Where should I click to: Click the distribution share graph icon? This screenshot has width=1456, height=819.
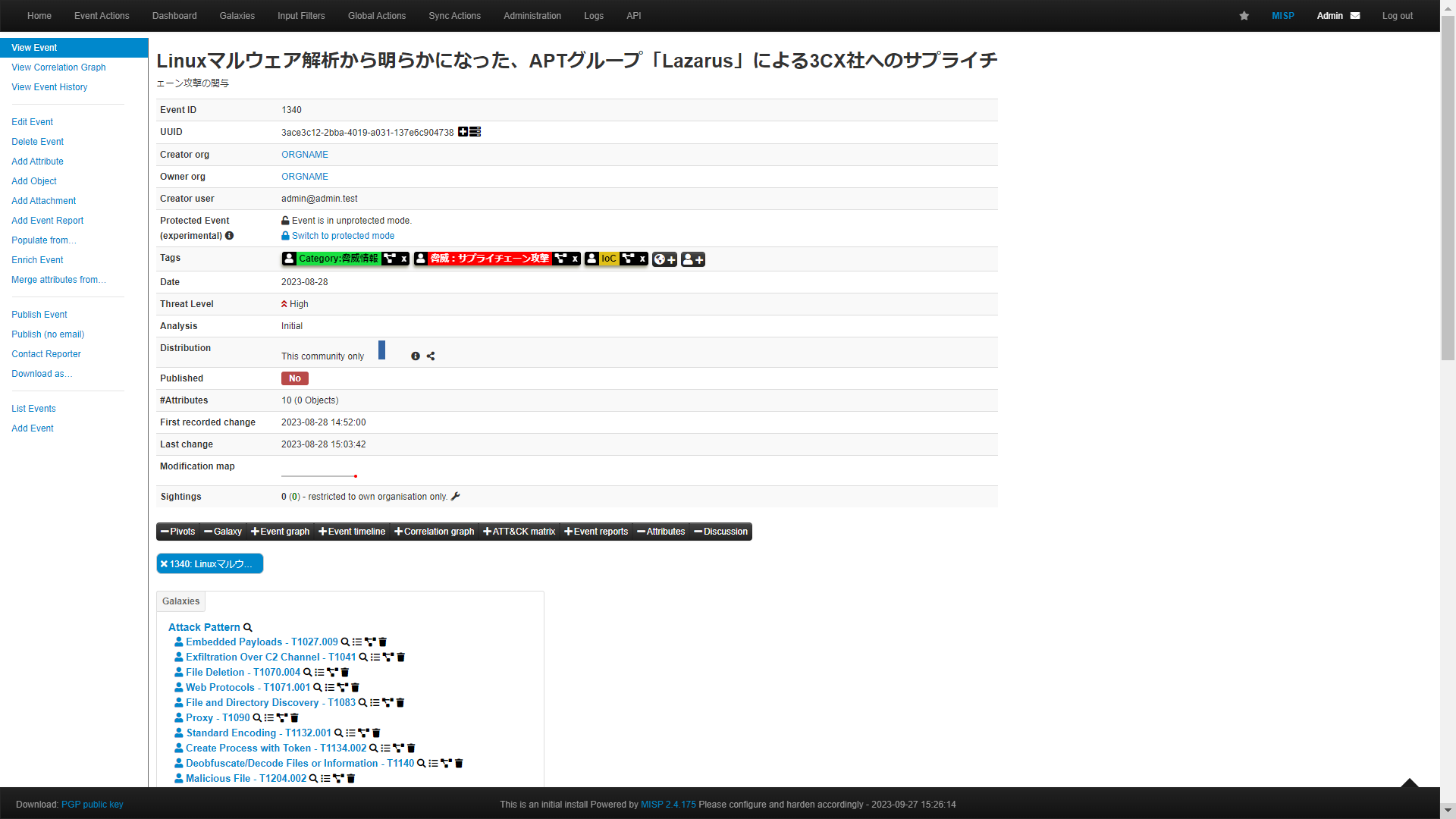point(431,356)
